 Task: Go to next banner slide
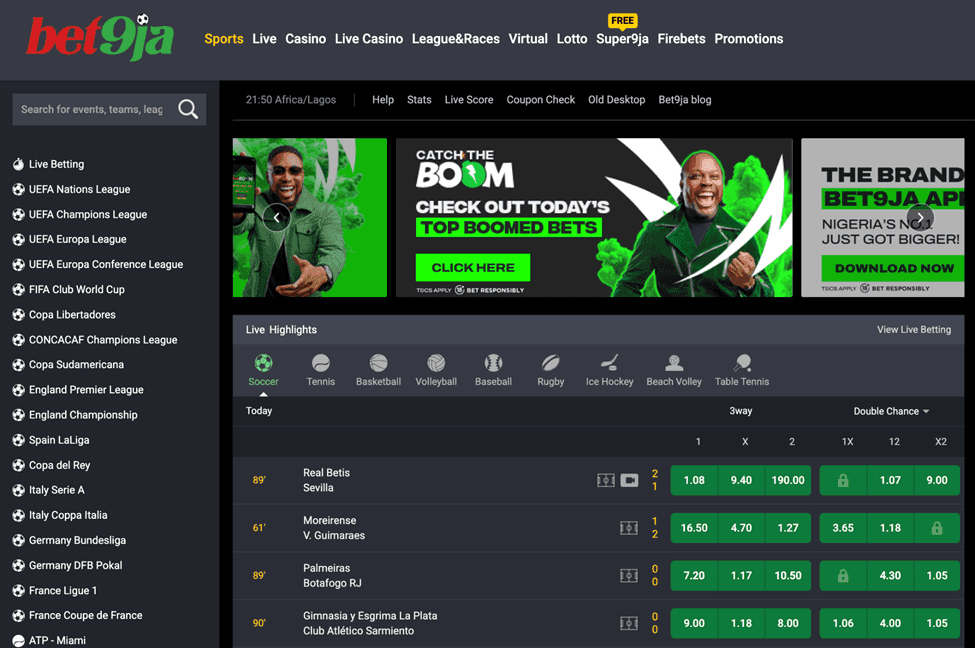pyautogui.click(x=920, y=218)
